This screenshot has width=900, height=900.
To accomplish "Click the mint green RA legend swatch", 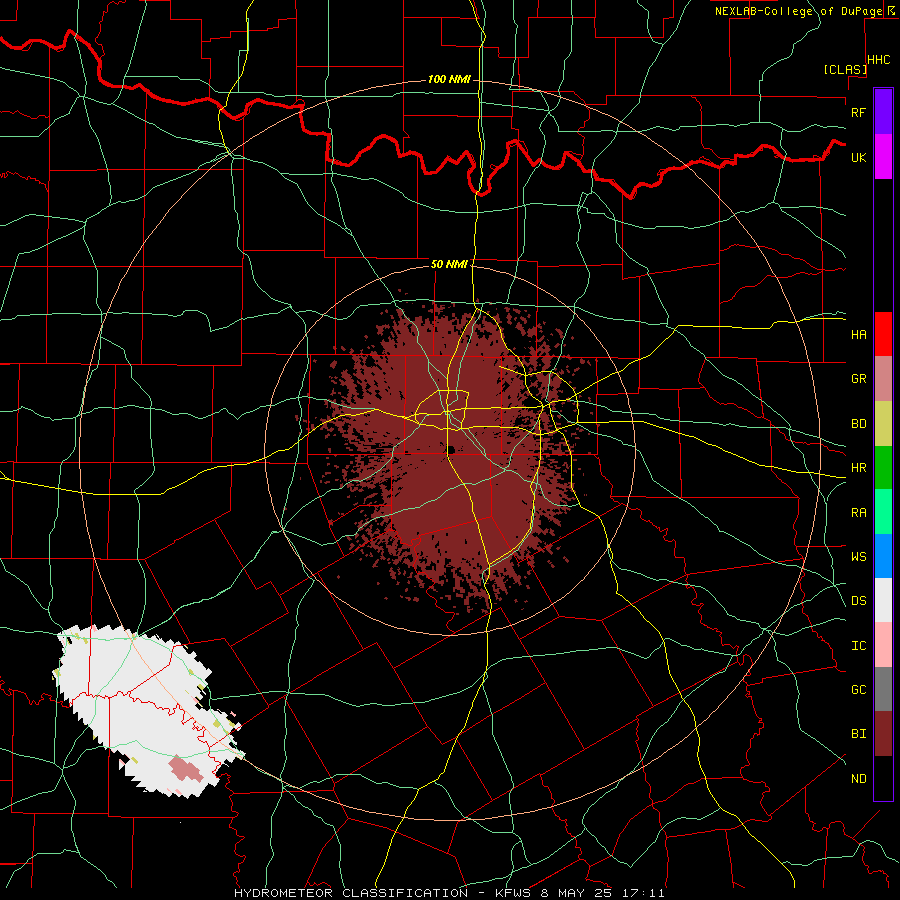I will [883, 512].
